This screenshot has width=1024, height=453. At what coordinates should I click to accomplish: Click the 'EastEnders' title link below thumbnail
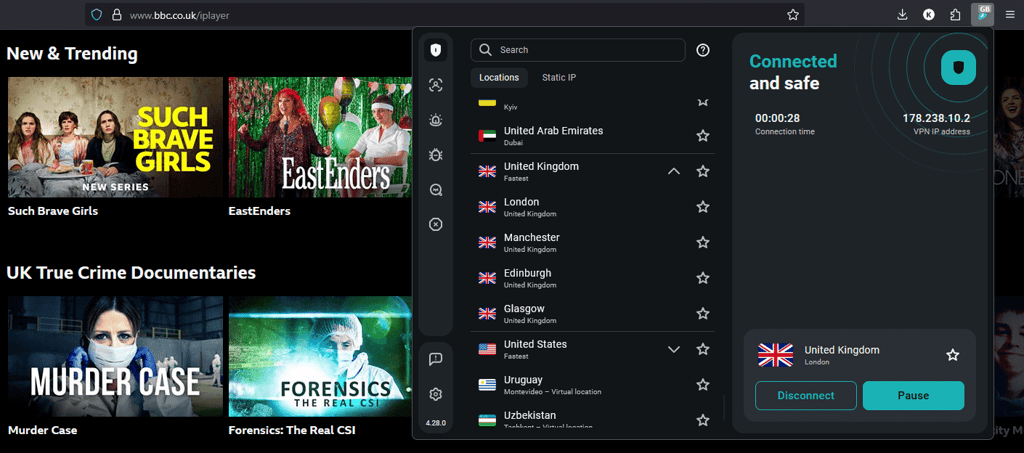point(259,211)
